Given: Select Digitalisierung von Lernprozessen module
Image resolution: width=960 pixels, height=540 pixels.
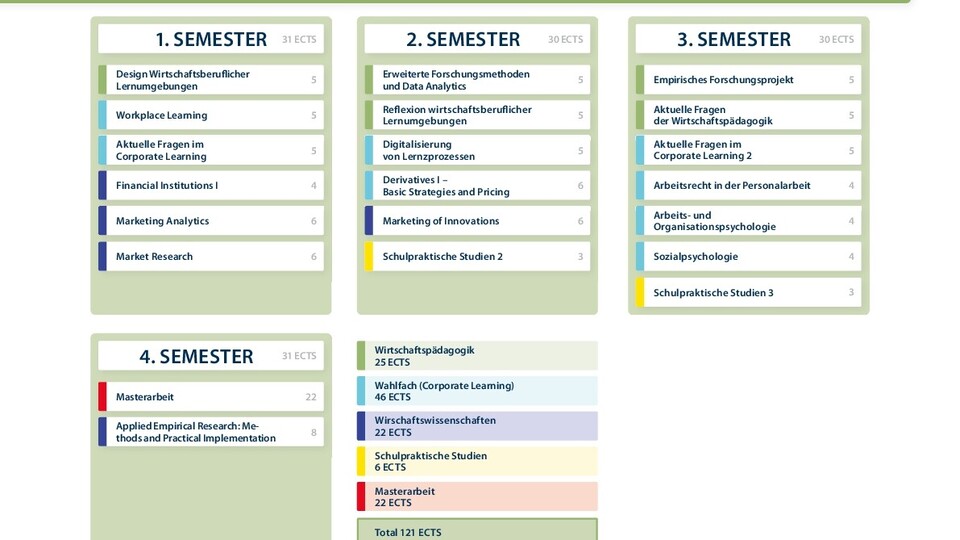Looking at the screenshot, I should pyautogui.click(x=478, y=151).
